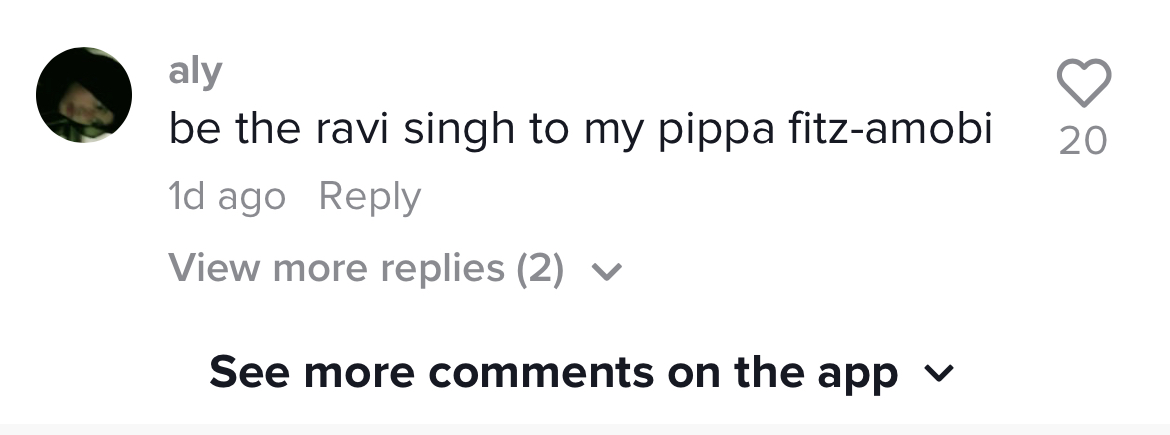Click the commenter name aly
1170x435 pixels.
(195, 73)
